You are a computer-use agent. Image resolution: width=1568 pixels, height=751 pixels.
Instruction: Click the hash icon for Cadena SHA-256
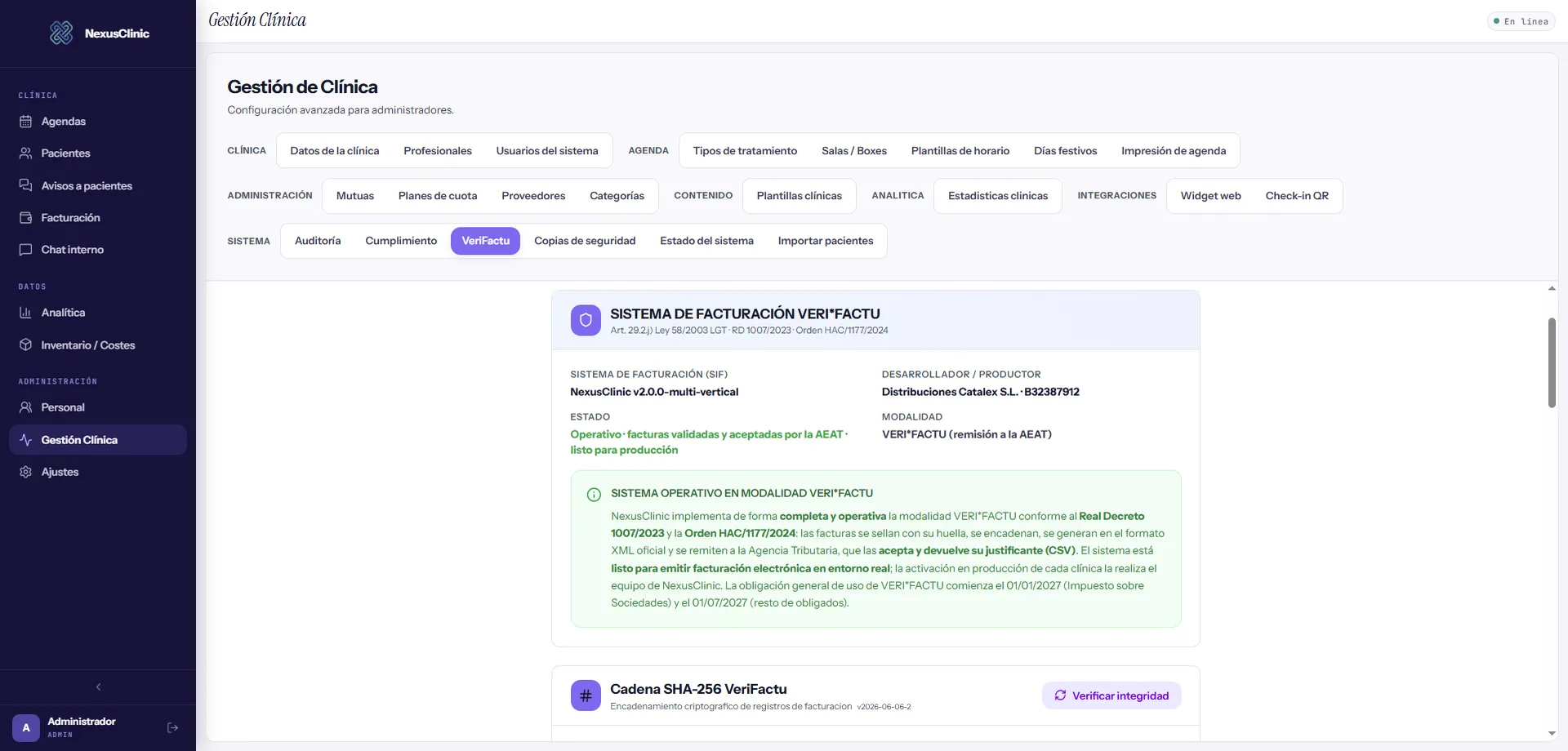click(586, 695)
